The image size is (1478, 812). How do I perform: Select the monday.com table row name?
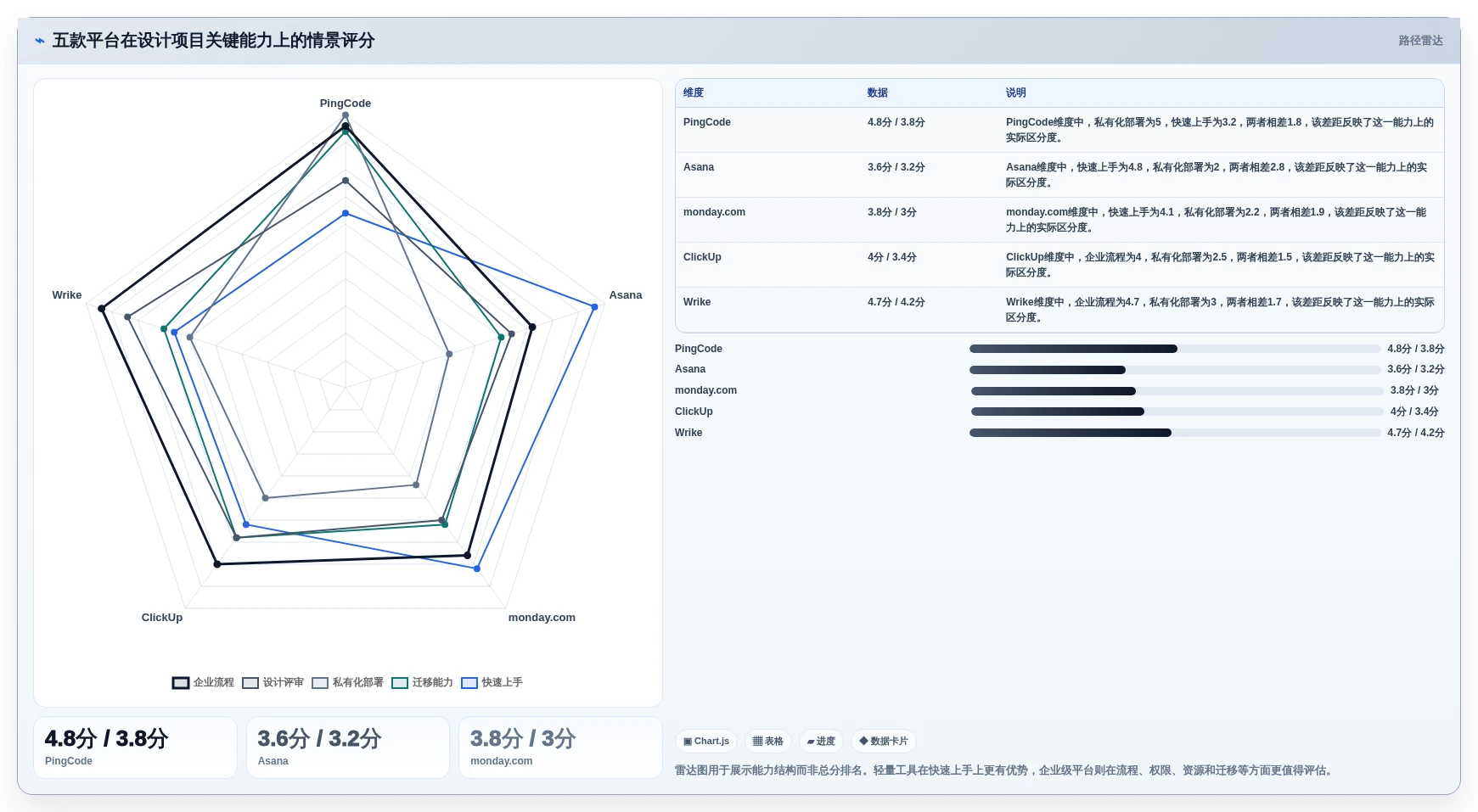coord(714,212)
